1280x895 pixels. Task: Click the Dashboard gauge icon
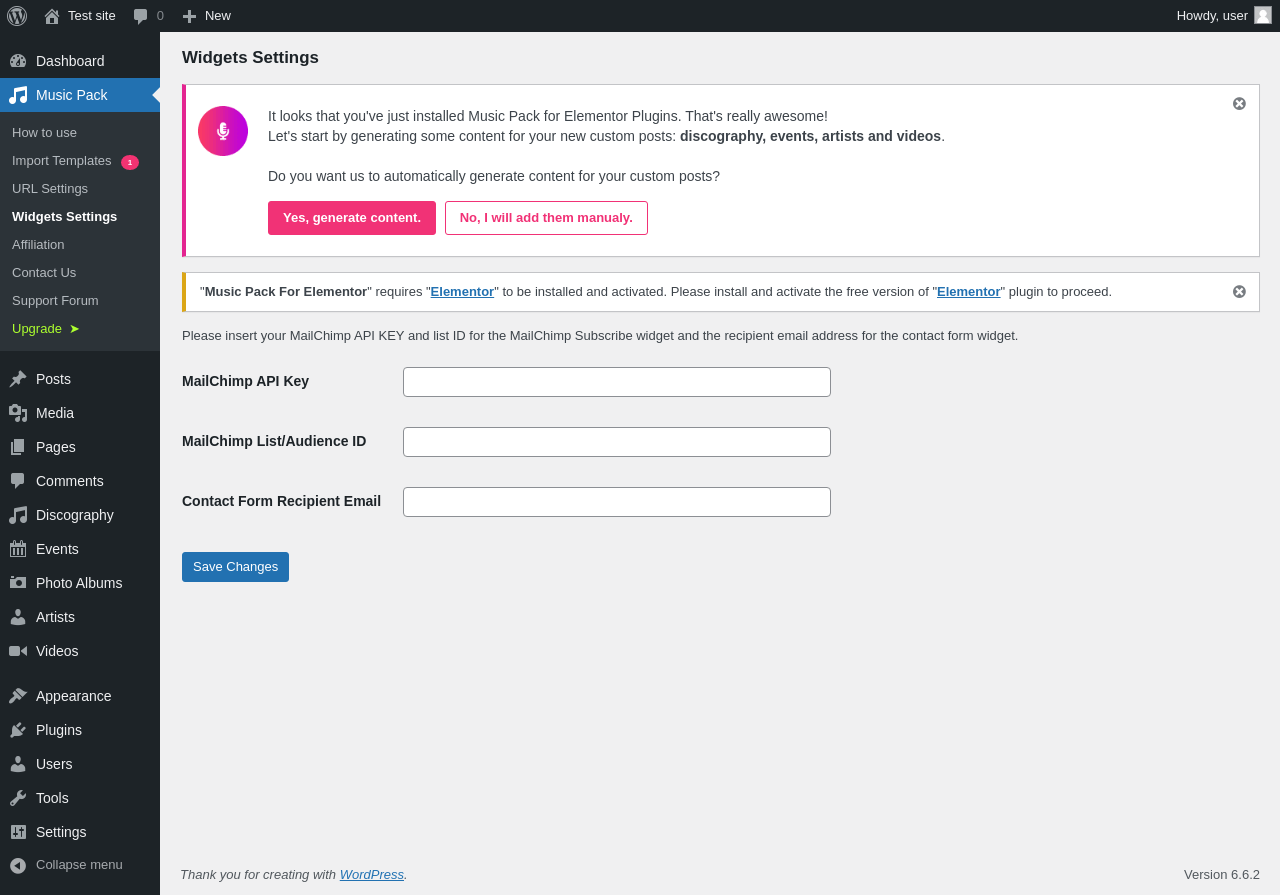click(x=18, y=61)
